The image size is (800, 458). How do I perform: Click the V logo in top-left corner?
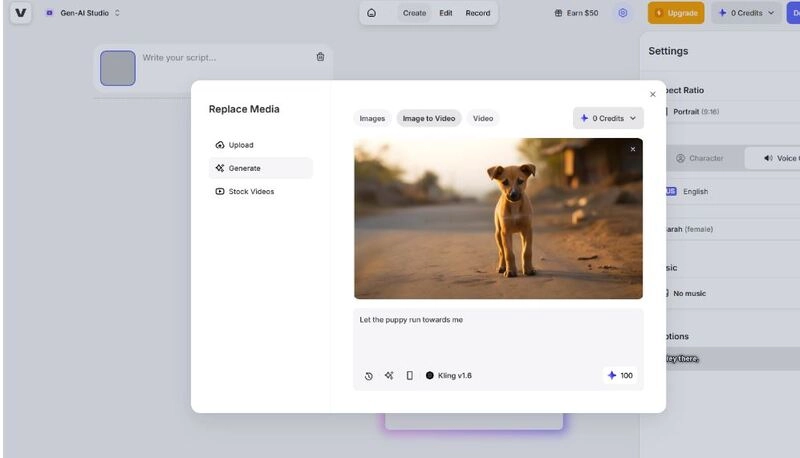coord(21,13)
